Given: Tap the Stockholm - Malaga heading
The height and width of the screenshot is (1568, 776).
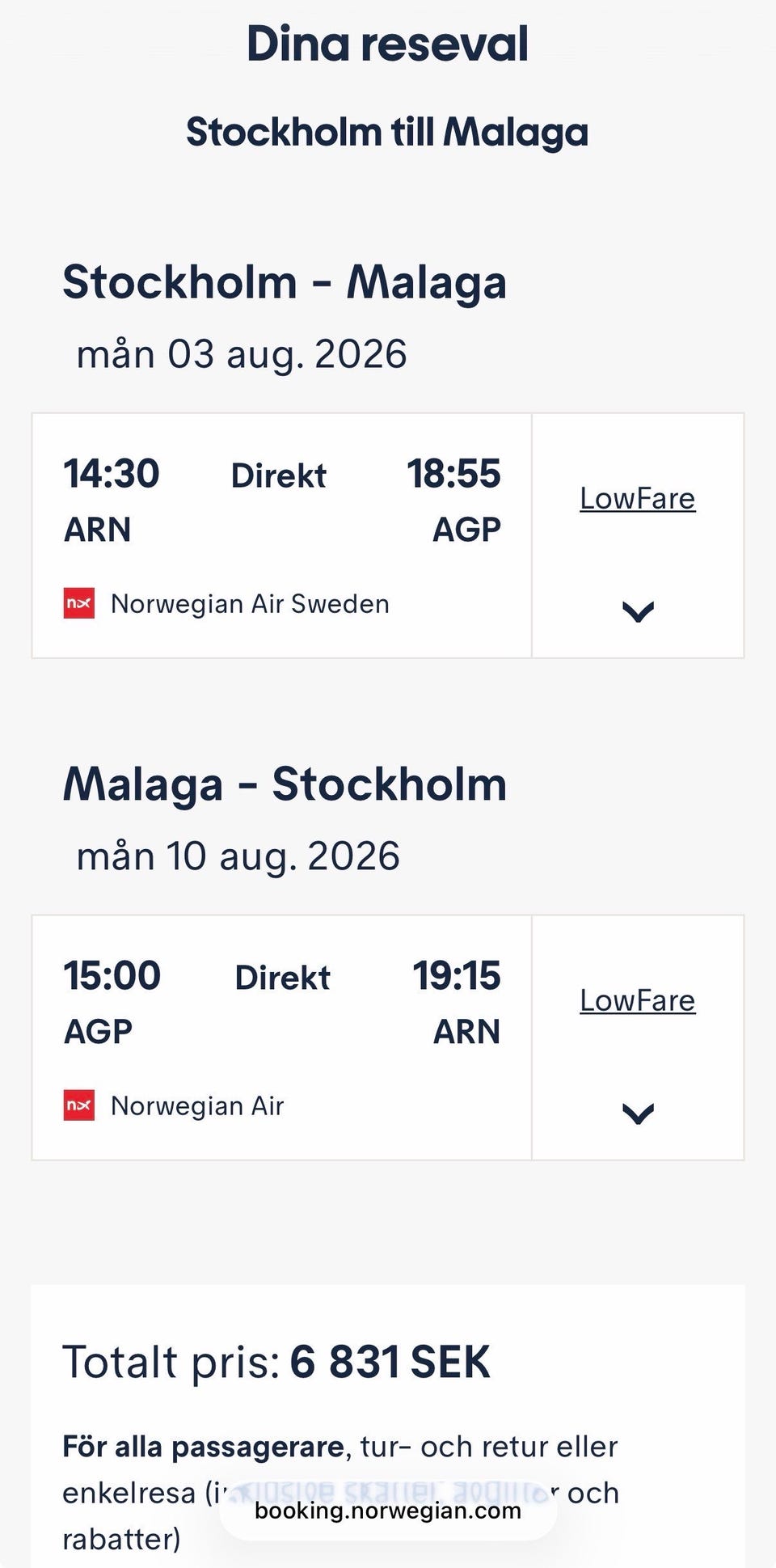Looking at the screenshot, I should pyautogui.click(x=285, y=282).
